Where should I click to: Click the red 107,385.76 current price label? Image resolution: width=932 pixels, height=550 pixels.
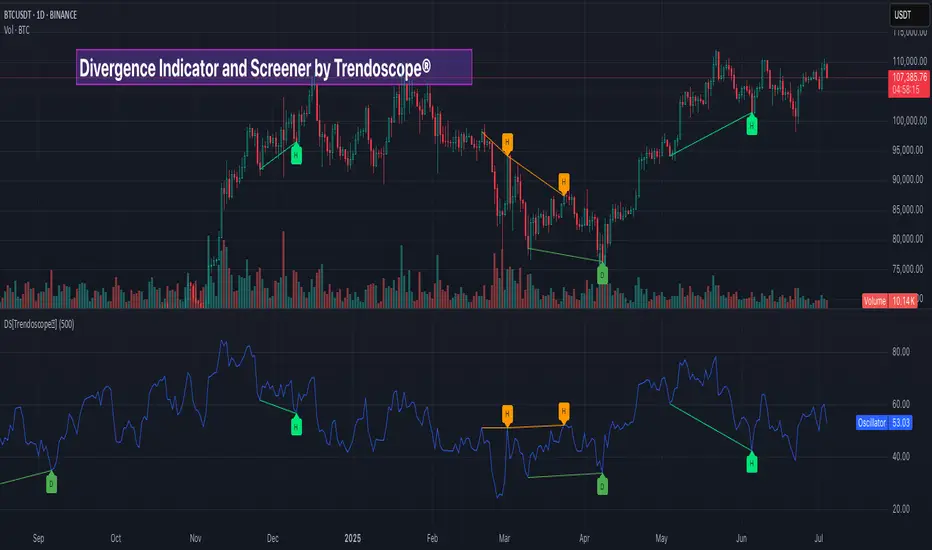coord(909,77)
